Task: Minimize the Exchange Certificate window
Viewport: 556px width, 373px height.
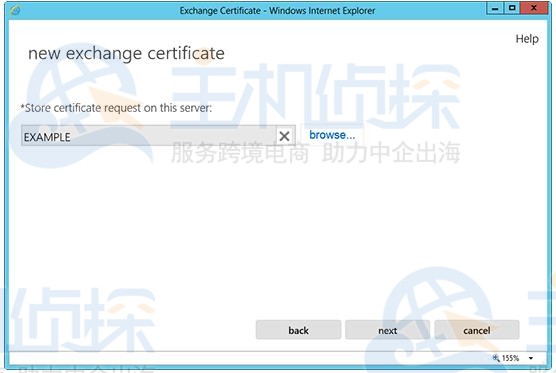Action: (495, 8)
